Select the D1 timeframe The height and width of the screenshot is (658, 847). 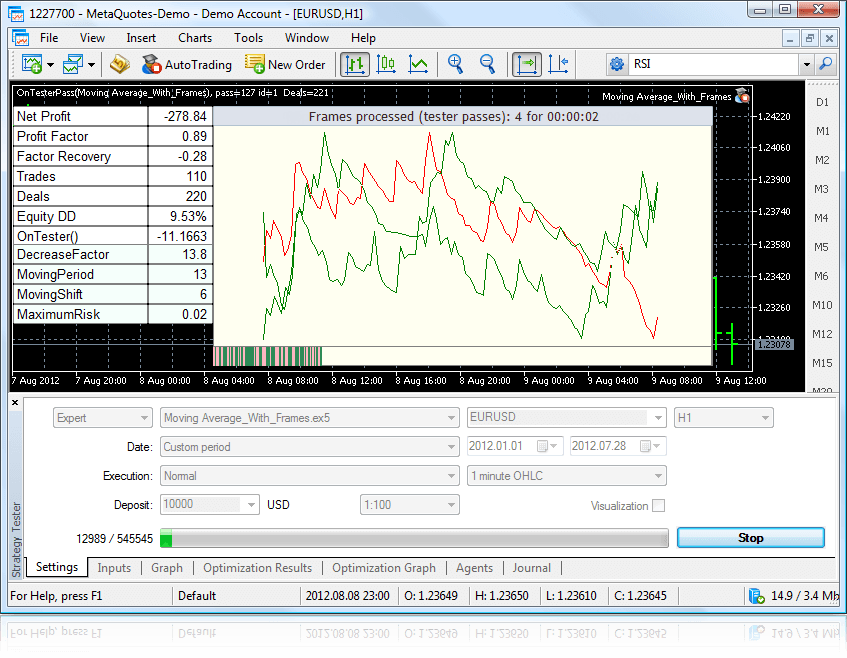[822, 102]
